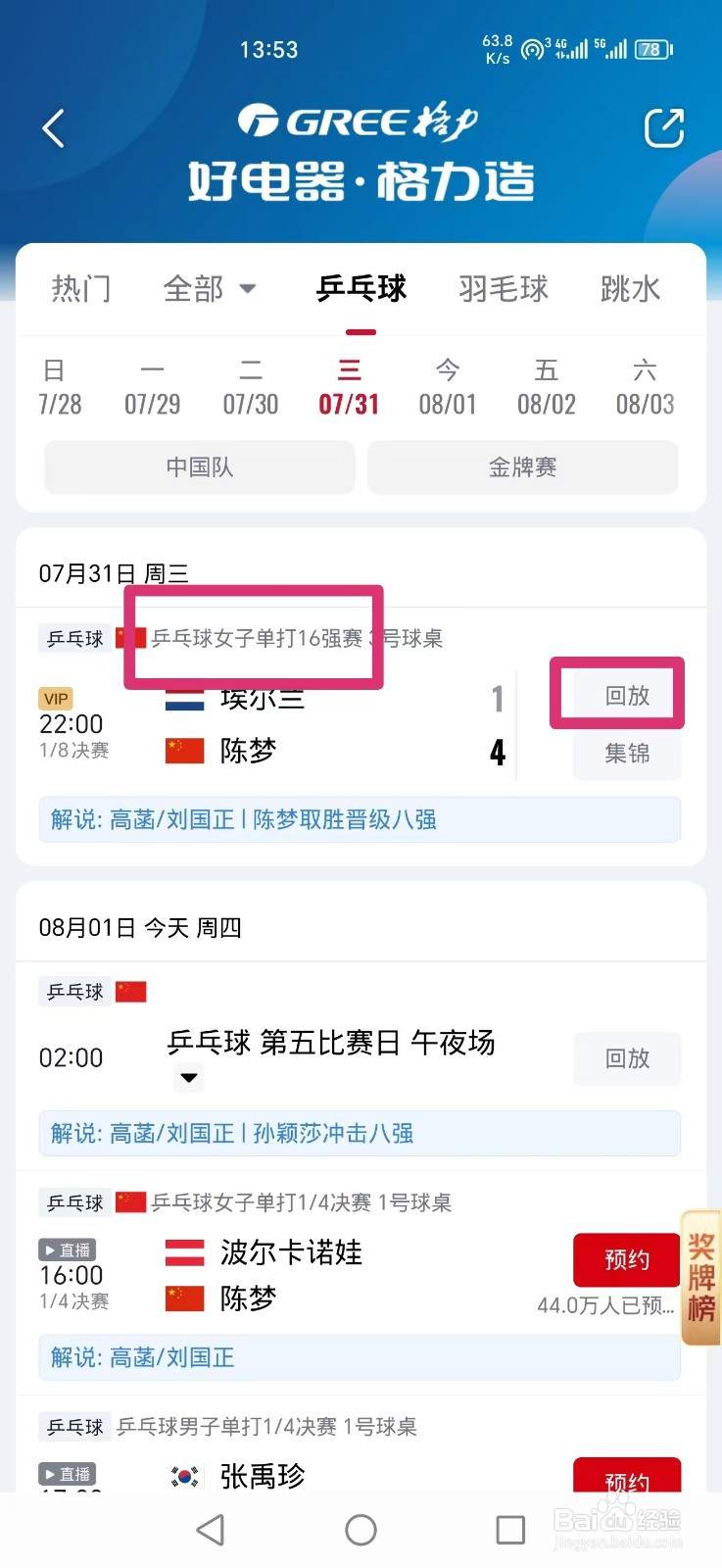This screenshot has height=1568, width=722.
Task: Tap 预约 for 波尔卡诺娃 vs 陈梦 match
Action: (x=627, y=1259)
